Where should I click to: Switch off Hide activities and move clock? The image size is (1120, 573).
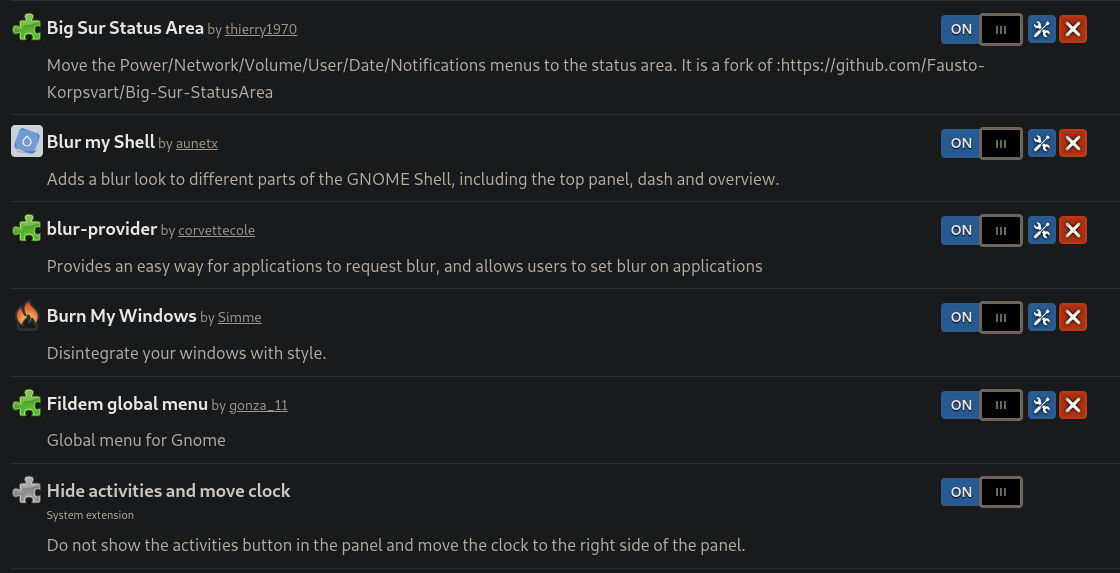click(x=981, y=492)
